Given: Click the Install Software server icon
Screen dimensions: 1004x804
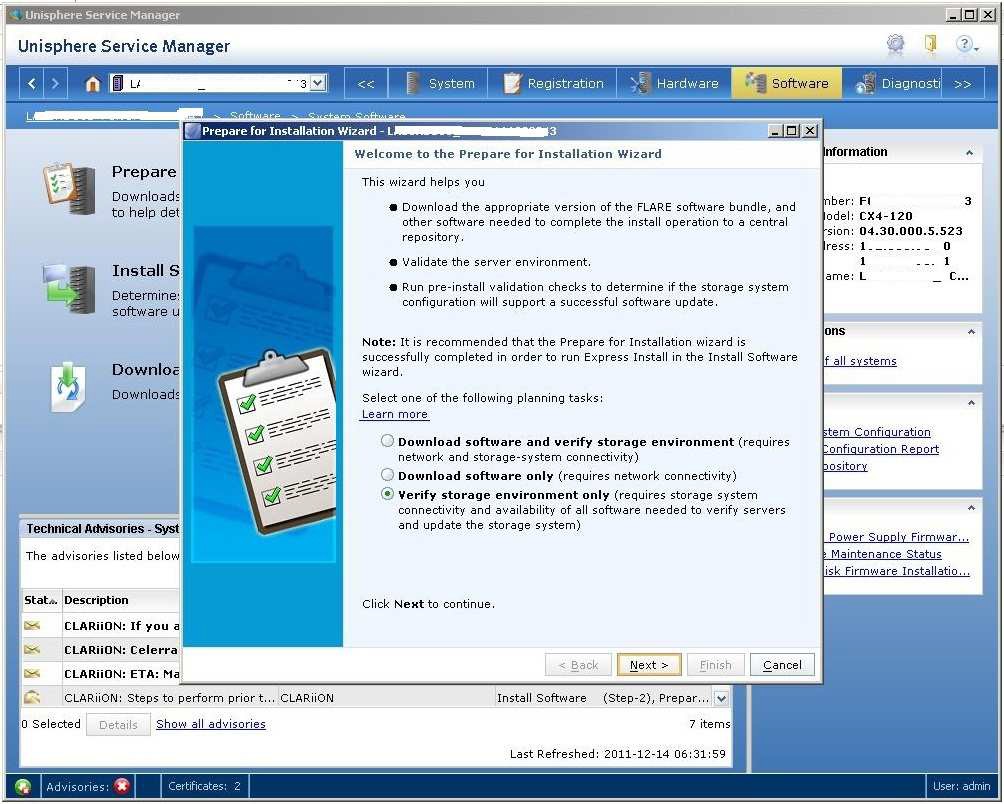Looking at the screenshot, I should click(68, 288).
